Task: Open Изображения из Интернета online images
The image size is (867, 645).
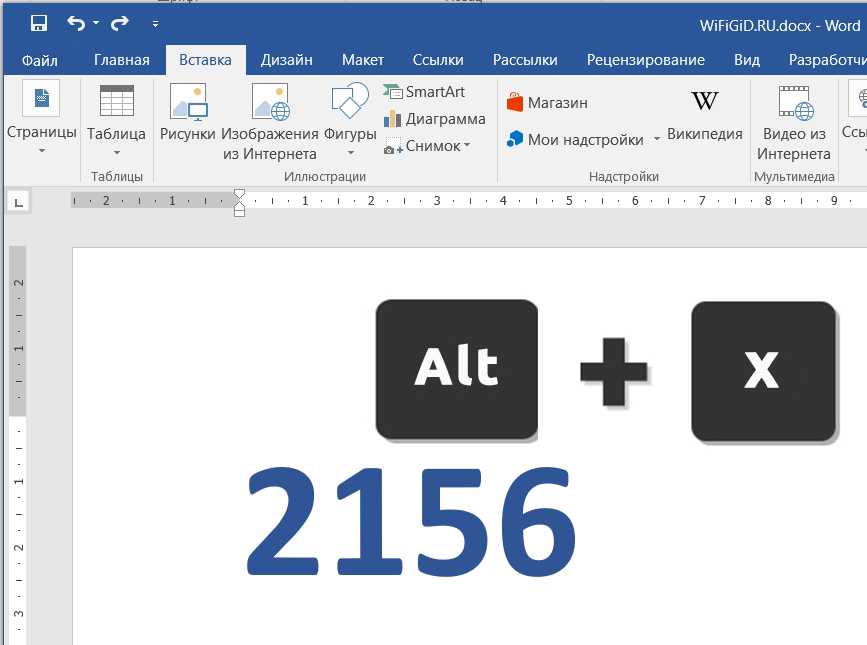Action: 270,103
